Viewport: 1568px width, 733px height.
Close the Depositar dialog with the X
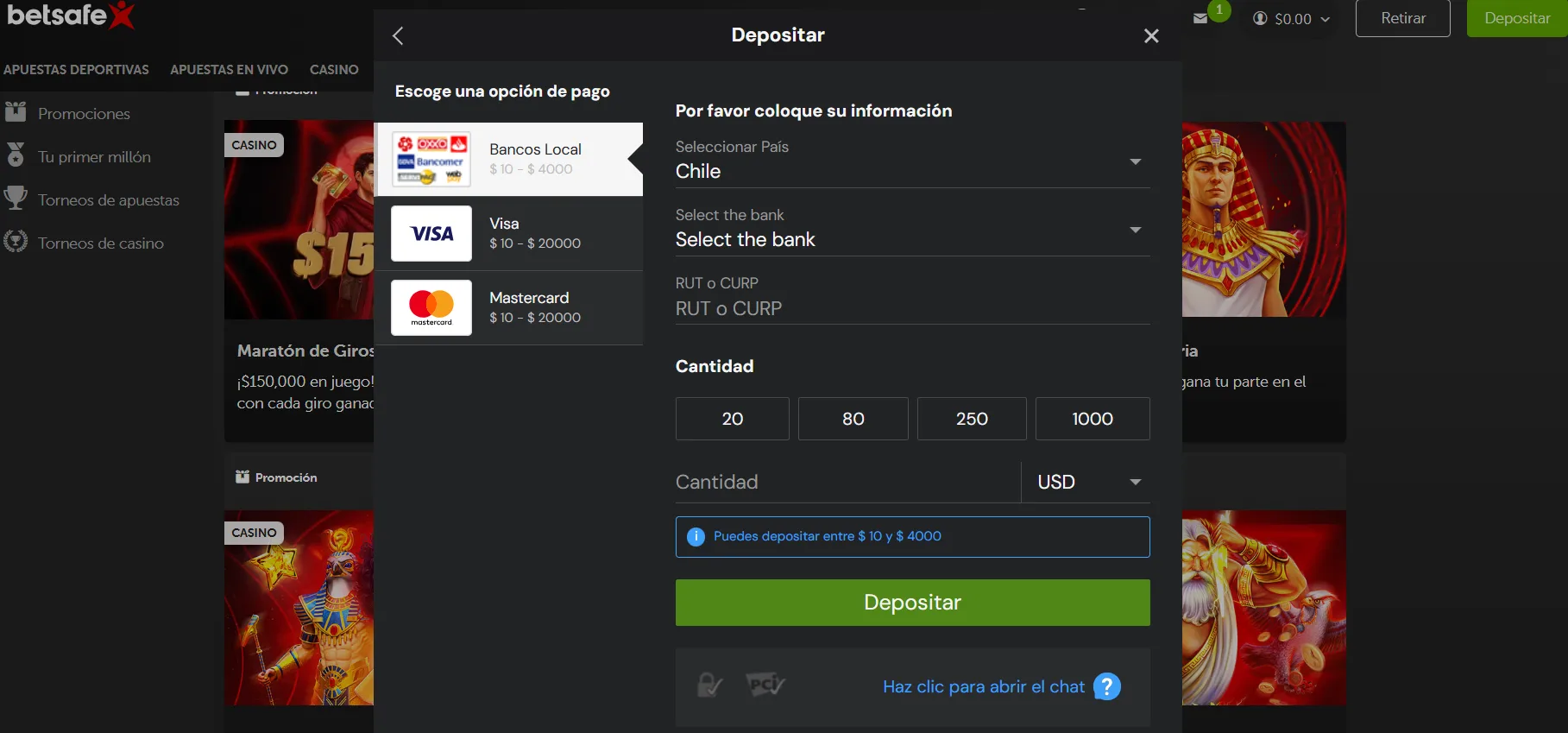click(1151, 35)
